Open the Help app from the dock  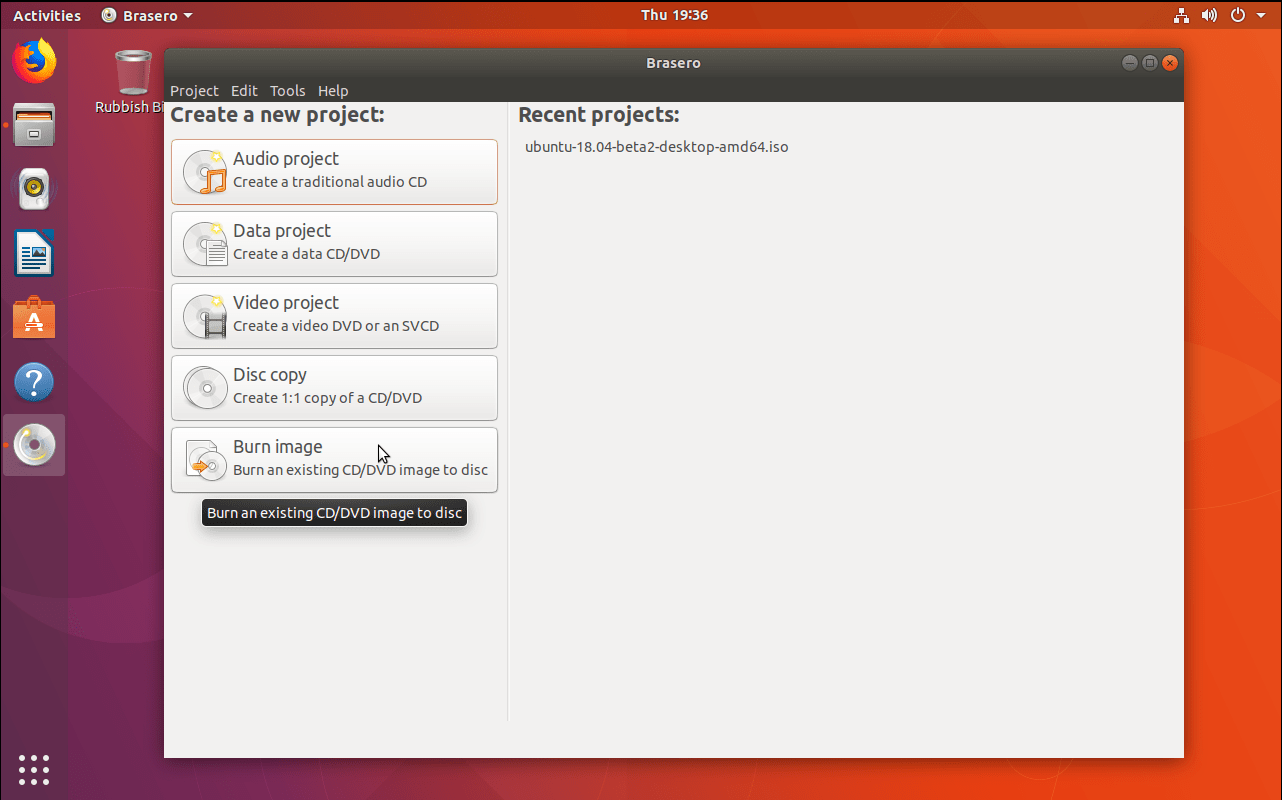pyautogui.click(x=34, y=381)
